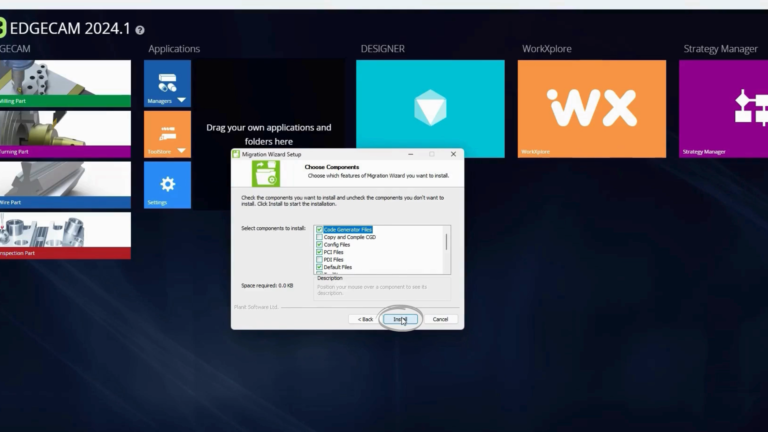Viewport: 768px width, 432px height.
Task: Toggle the Default Files checkbox
Action: [x=319, y=267]
